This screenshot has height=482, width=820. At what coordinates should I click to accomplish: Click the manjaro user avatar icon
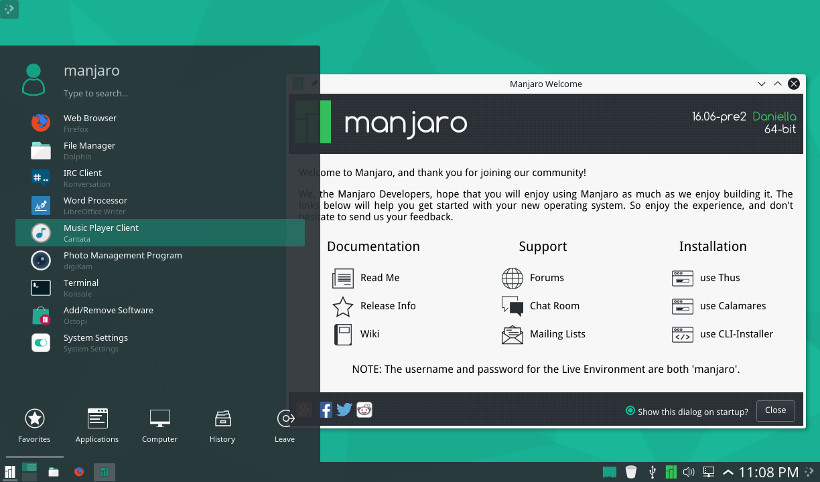click(33, 79)
